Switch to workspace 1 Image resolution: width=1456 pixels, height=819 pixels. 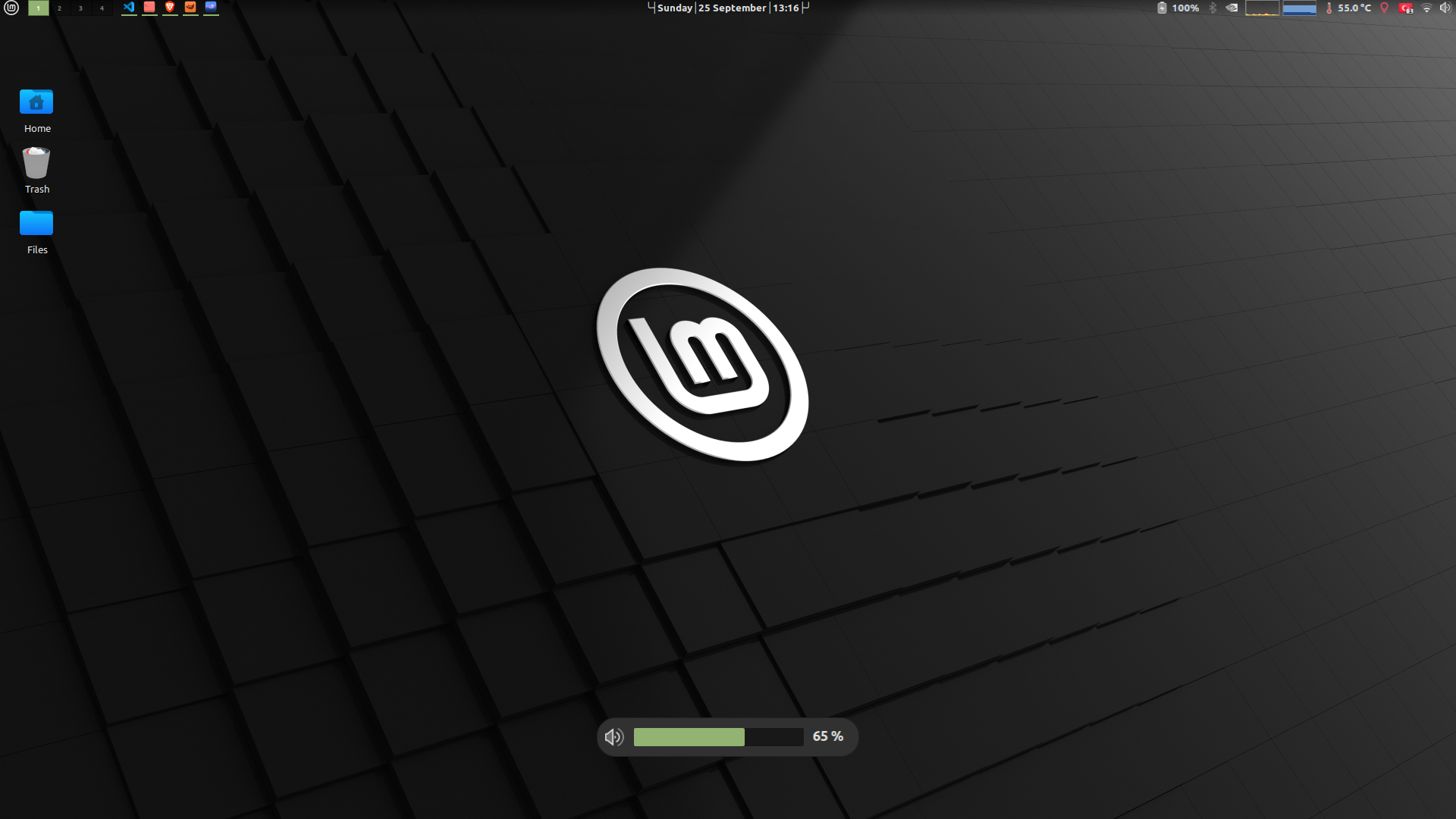click(x=38, y=8)
